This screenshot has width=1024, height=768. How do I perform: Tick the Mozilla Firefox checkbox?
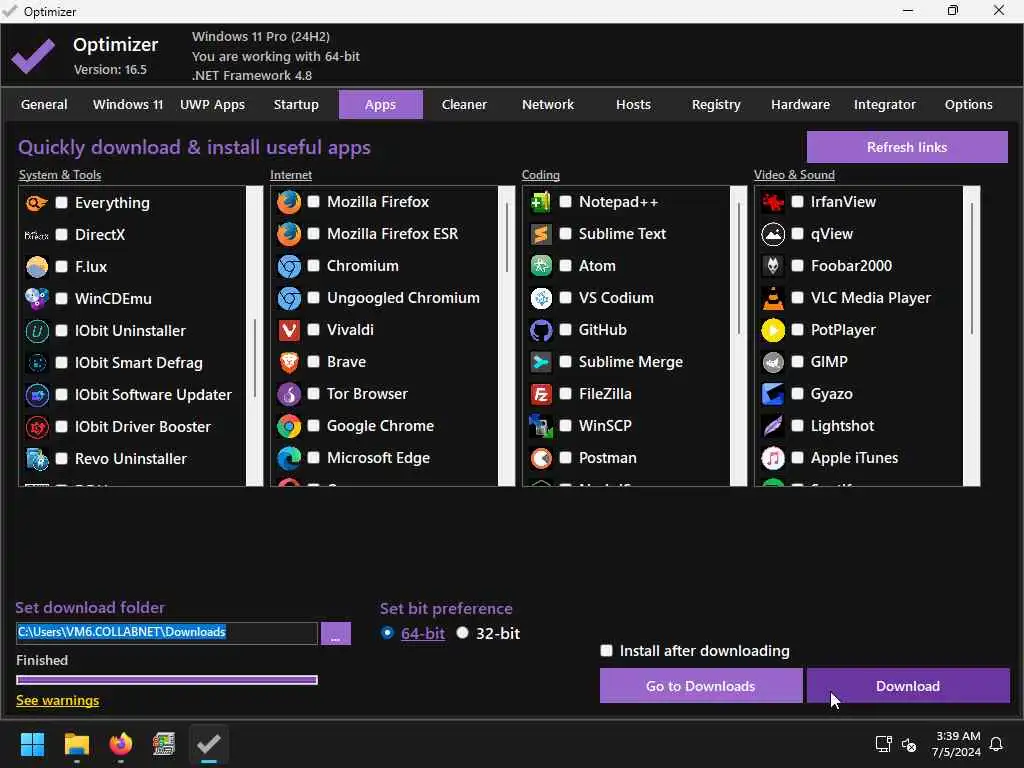click(x=313, y=202)
